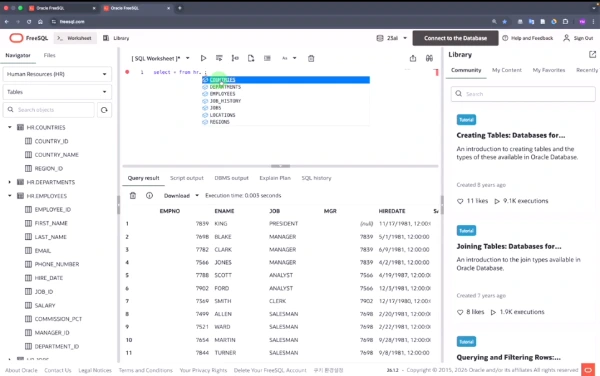Open the 23ai database version dropdown
Image resolution: width=600 pixels, height=376 pixels.
coord(392,38)
